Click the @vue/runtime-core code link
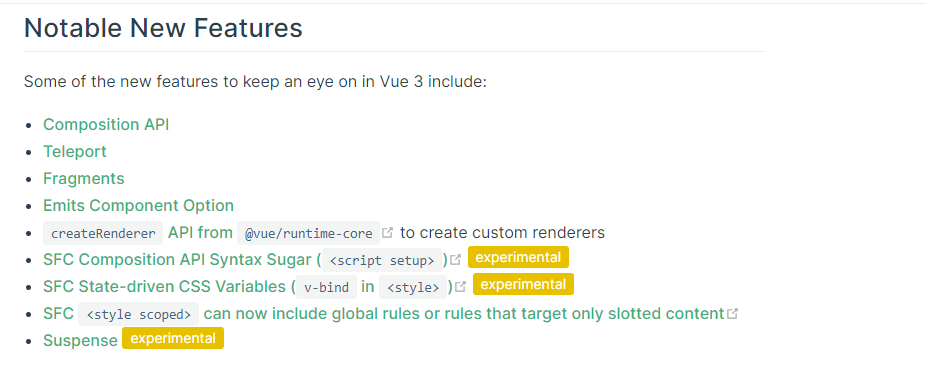Viewport: 926px width, 373px height. (308, 233)
